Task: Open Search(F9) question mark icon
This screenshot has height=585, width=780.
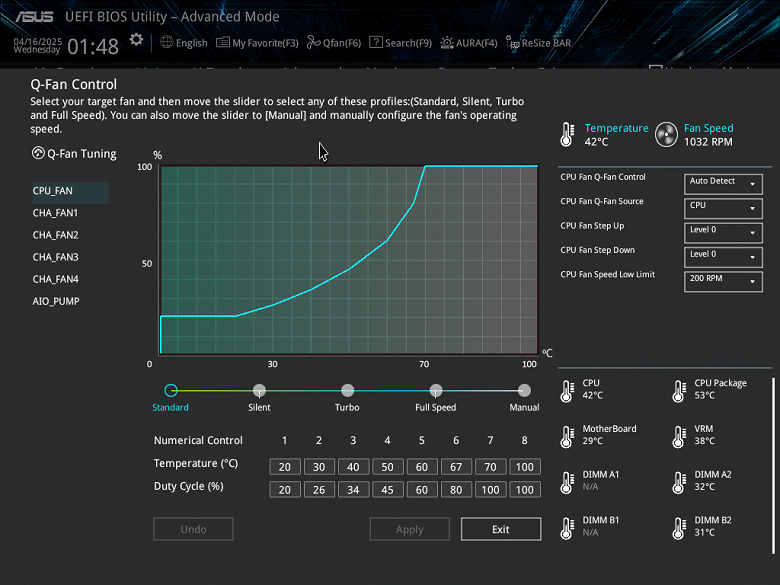Action: [376, 42]
